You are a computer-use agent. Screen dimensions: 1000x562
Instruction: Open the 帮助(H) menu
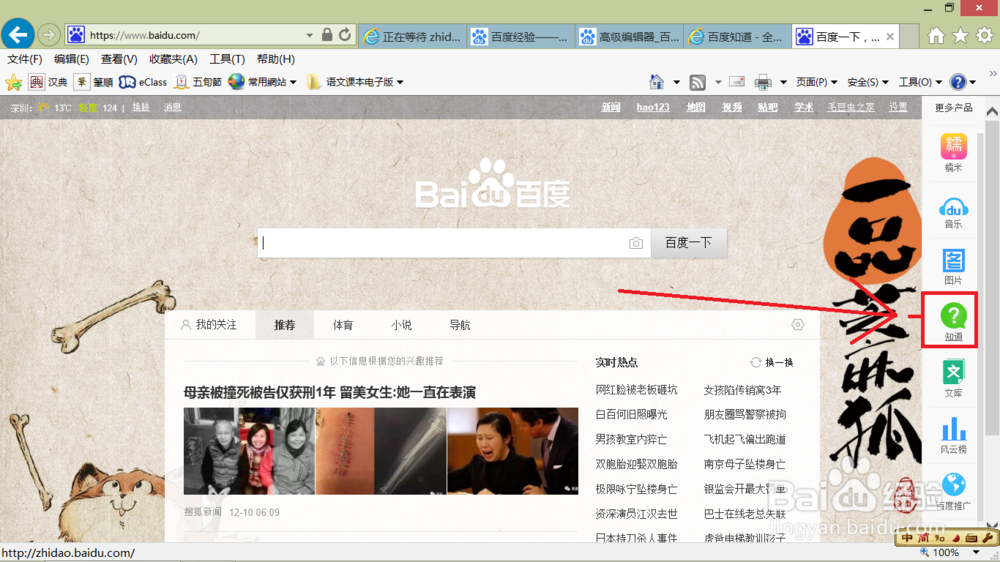[276, 59]
